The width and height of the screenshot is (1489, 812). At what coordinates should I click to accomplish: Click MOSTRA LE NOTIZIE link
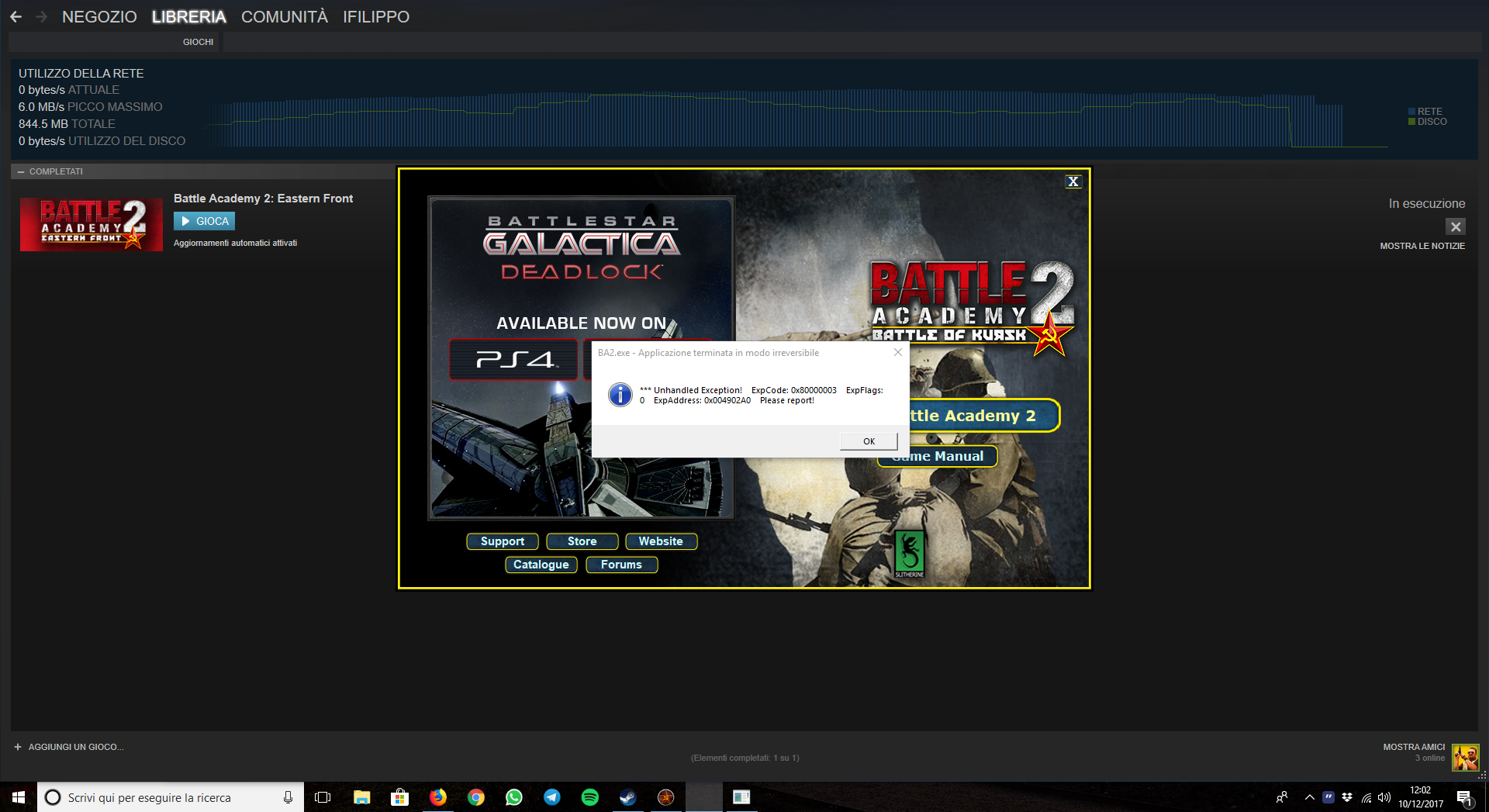coord(1422,246)
